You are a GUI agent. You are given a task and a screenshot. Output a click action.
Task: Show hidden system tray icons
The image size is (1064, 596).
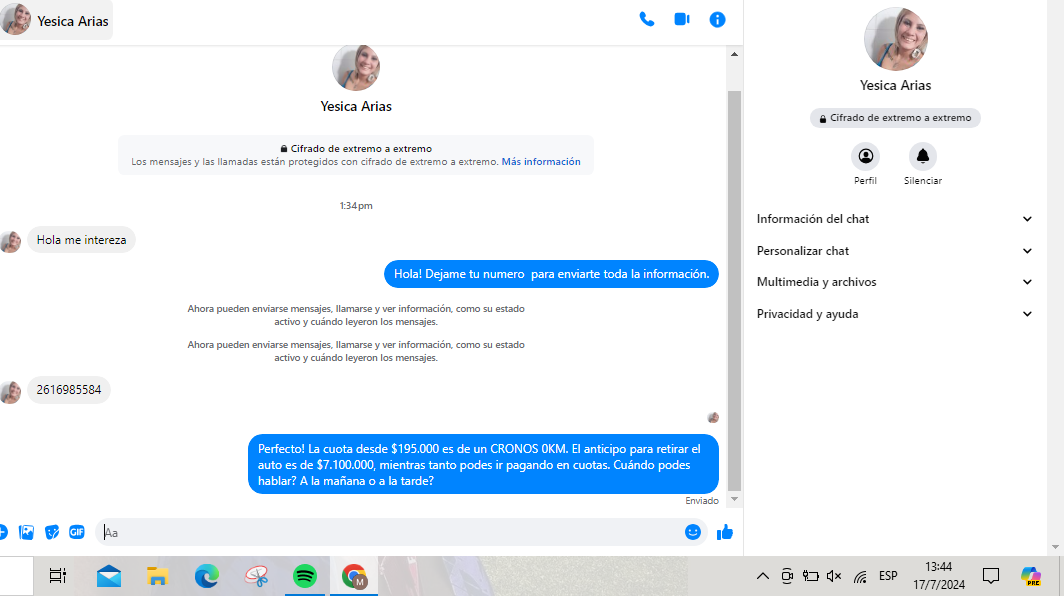(762, 576)
